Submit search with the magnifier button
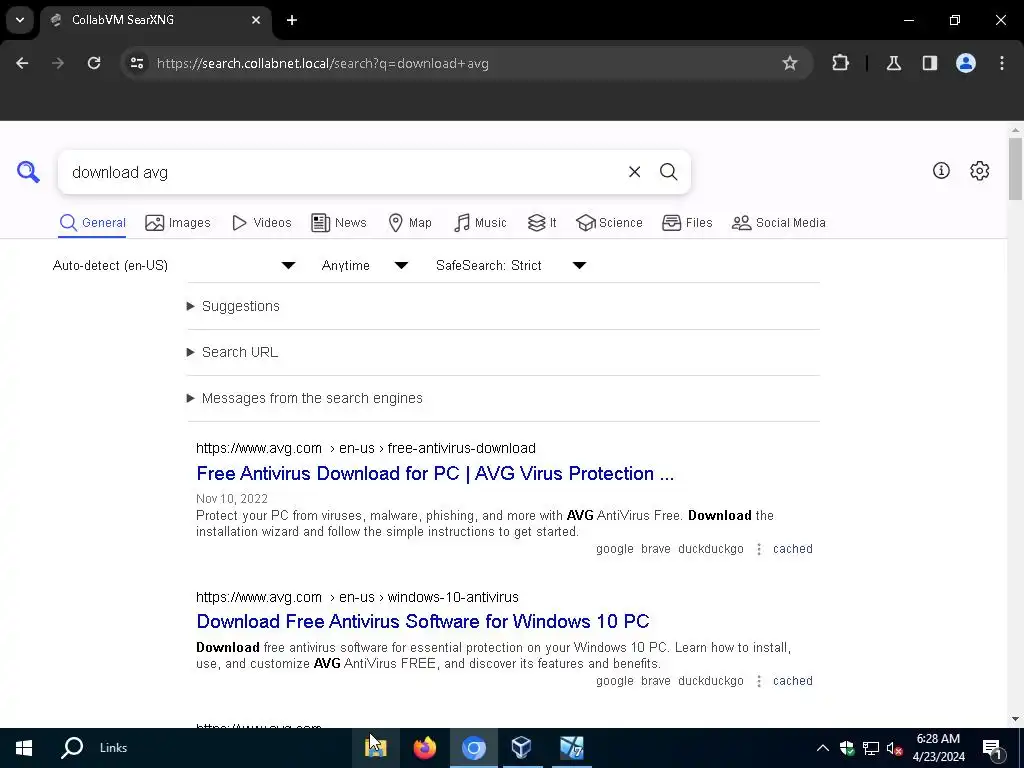 [668, 172]
